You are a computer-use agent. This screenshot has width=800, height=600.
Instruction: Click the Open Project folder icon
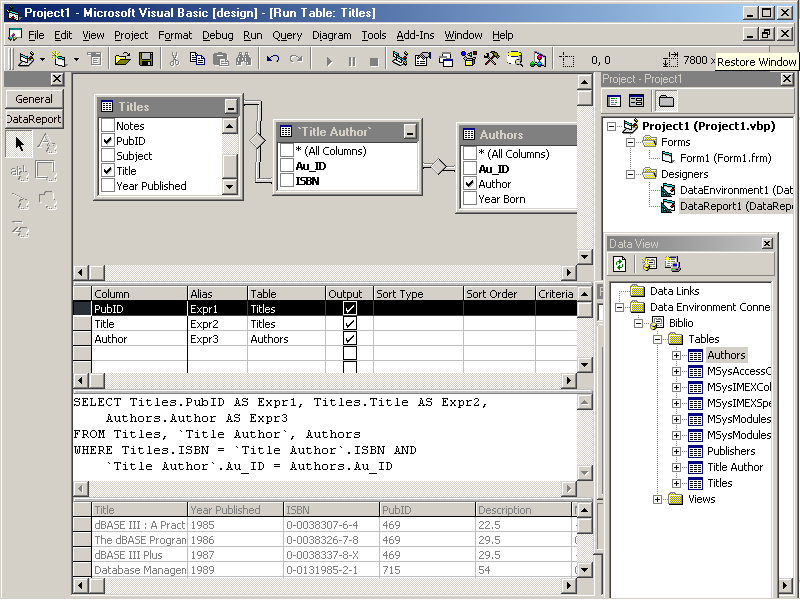click(x=122, y=60)
